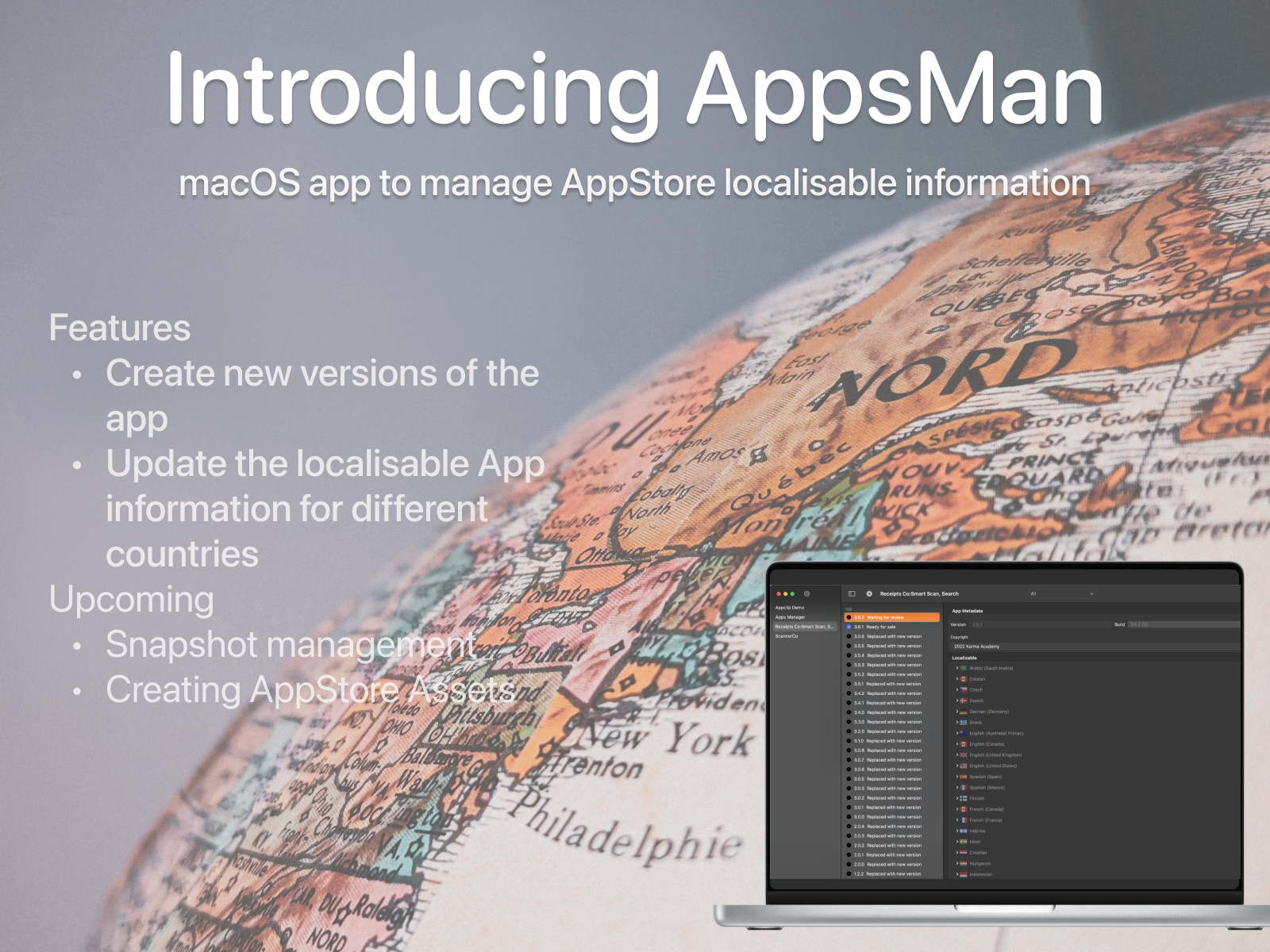Image resolution: width=1270 pixels, height=952 pixels.
Task: Click the Localizable section heading
Action: point(964,658)
